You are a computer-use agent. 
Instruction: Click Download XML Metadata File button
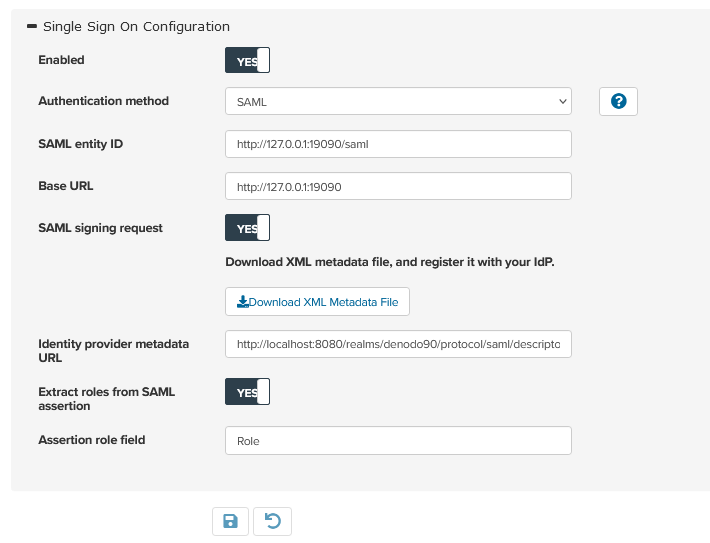tap(317, 302)
